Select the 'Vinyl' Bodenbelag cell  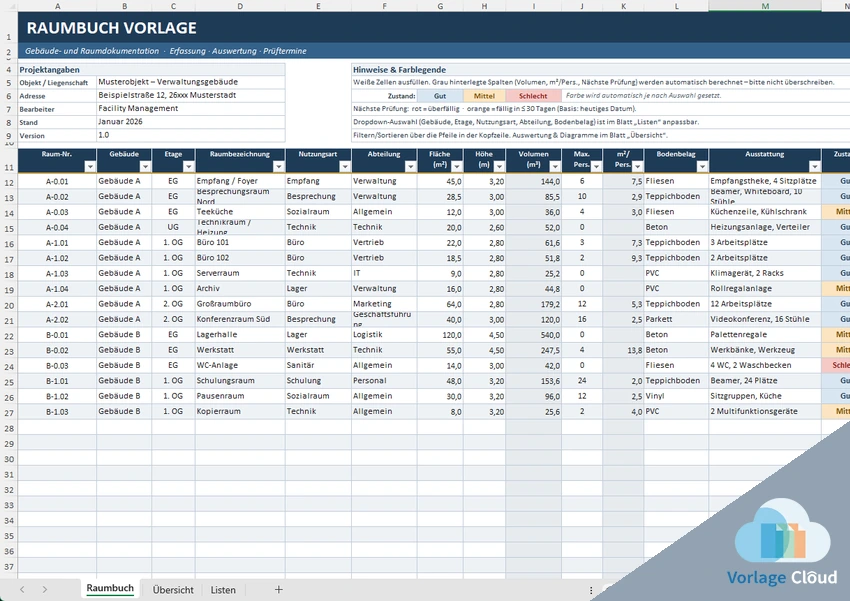(x=676, y=396)
